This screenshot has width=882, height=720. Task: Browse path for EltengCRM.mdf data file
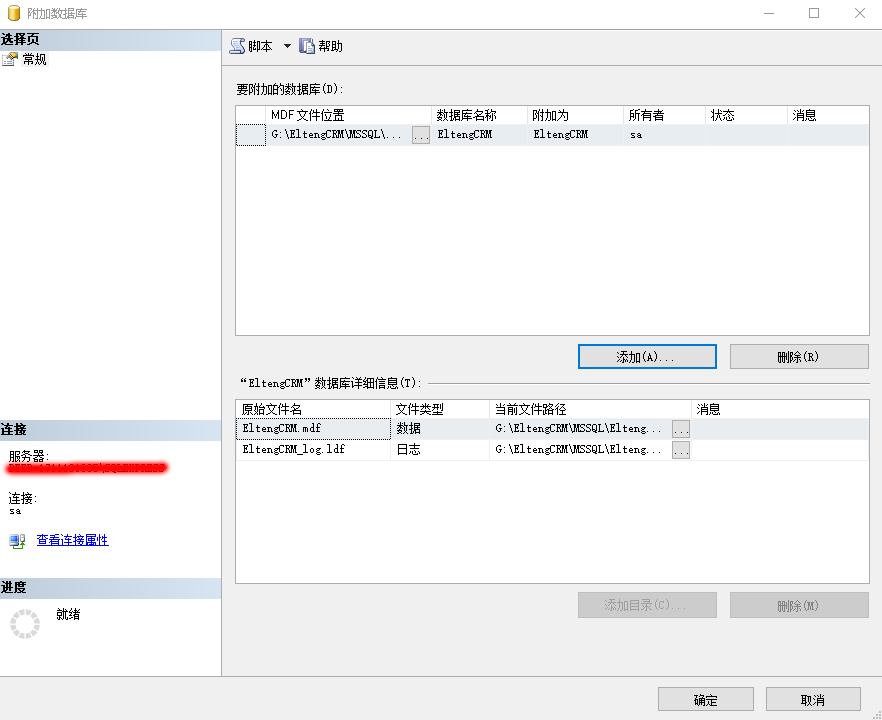coord(681,429)
